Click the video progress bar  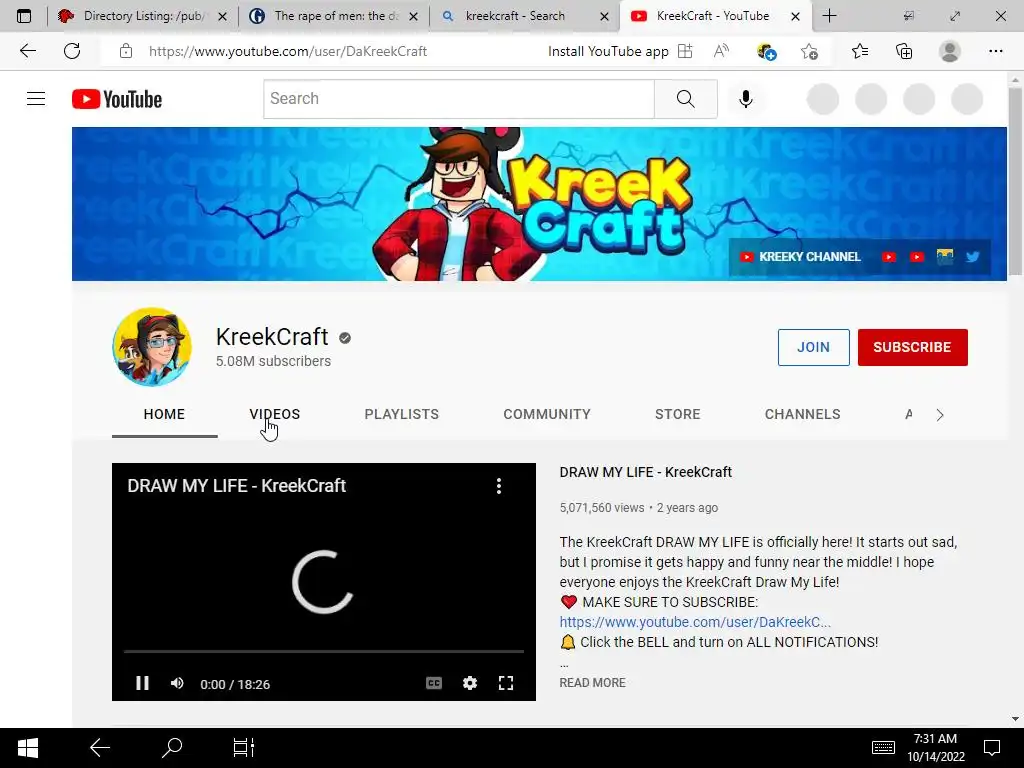click(x=324, y=651)
